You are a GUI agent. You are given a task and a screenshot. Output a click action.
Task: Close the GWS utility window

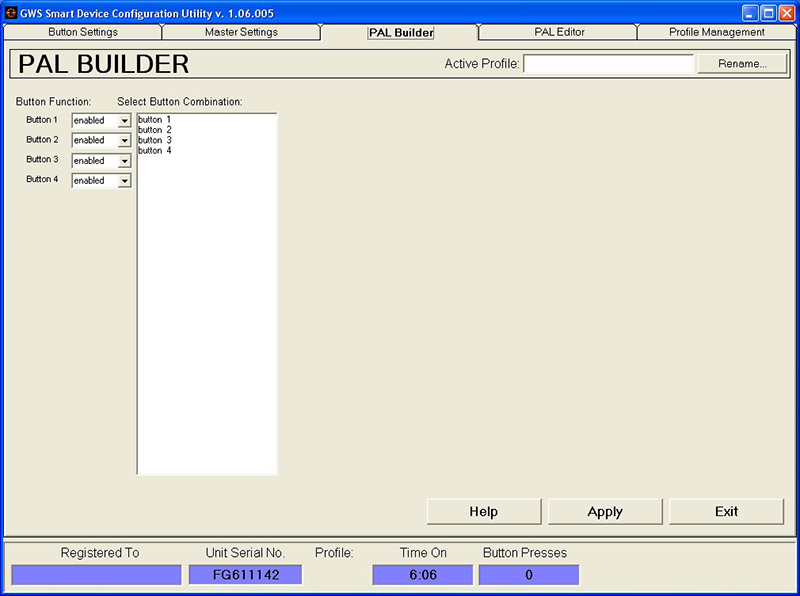click(x=787, y=13)
